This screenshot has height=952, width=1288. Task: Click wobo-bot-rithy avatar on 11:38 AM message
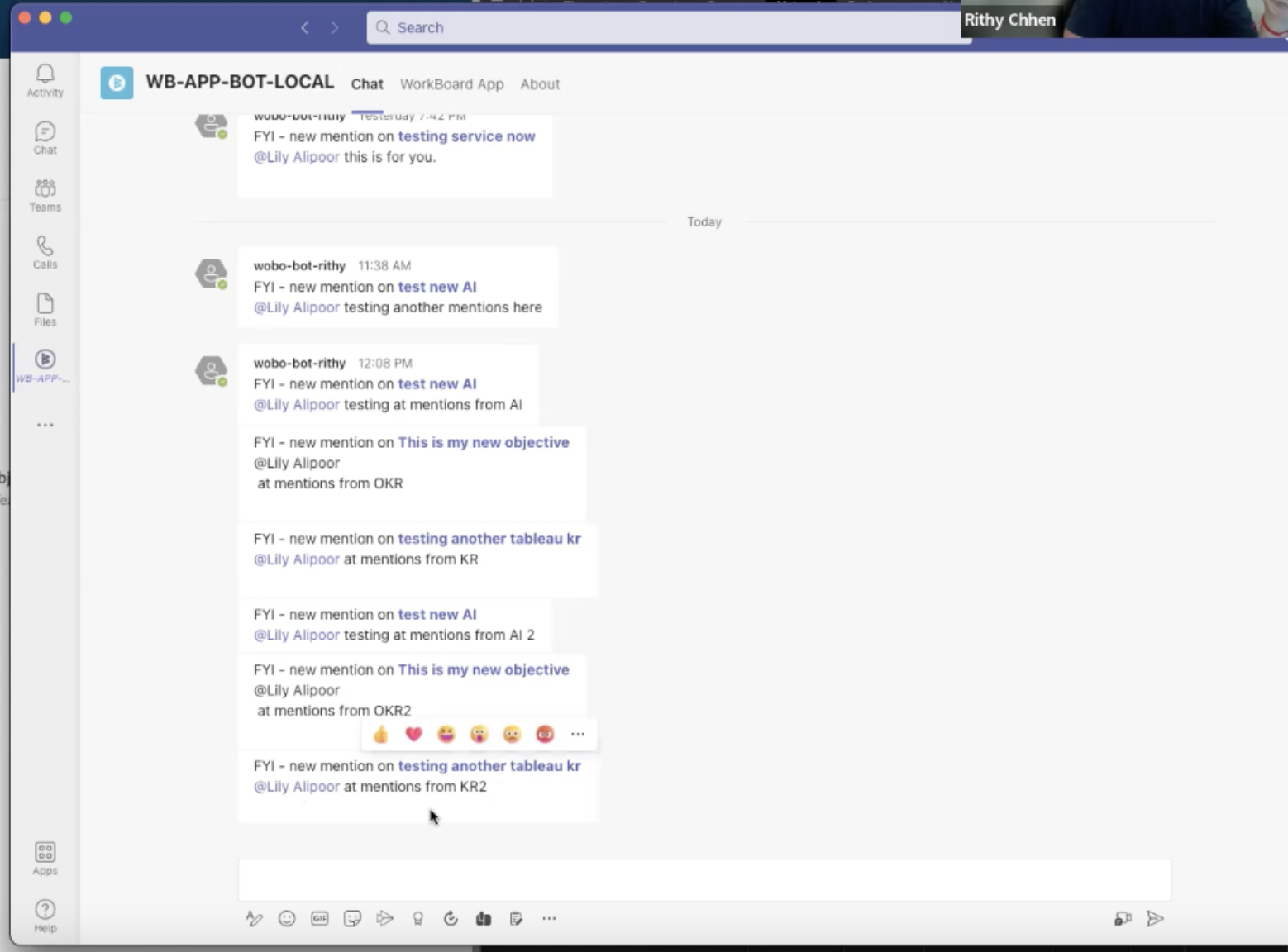click(212, 274)
